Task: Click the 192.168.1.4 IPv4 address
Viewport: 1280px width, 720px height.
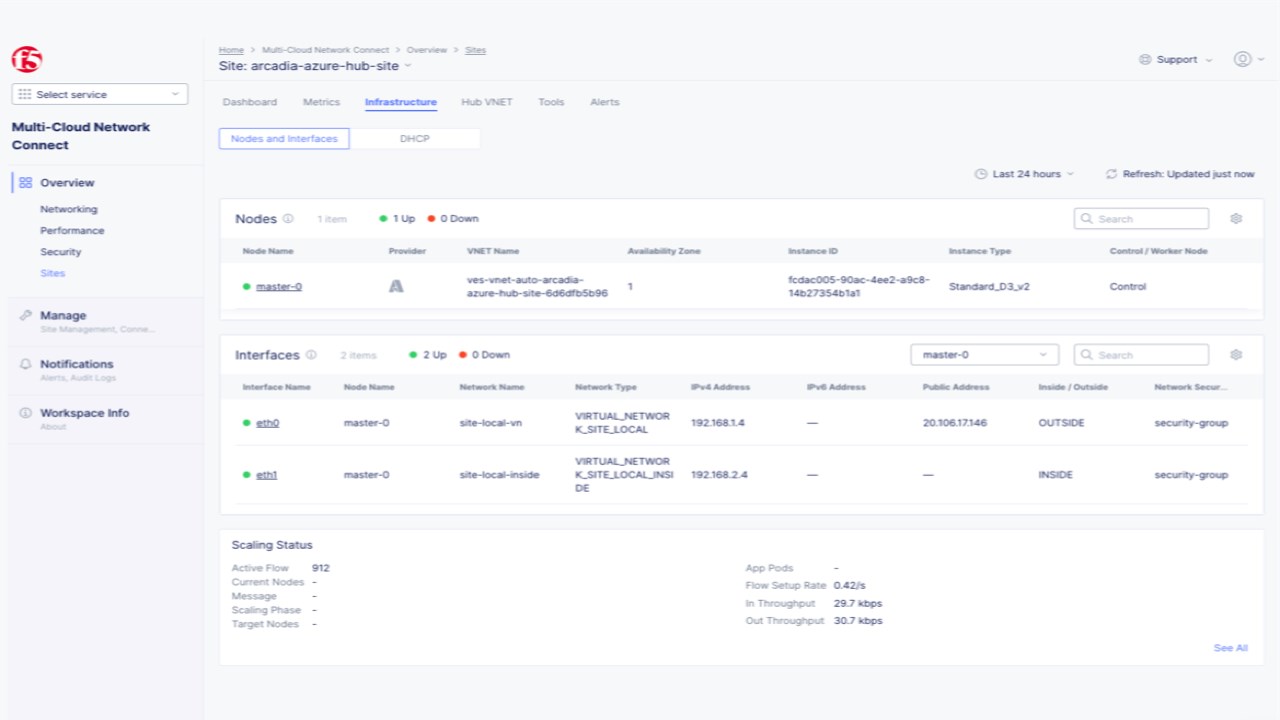Action: pos(718,423)
